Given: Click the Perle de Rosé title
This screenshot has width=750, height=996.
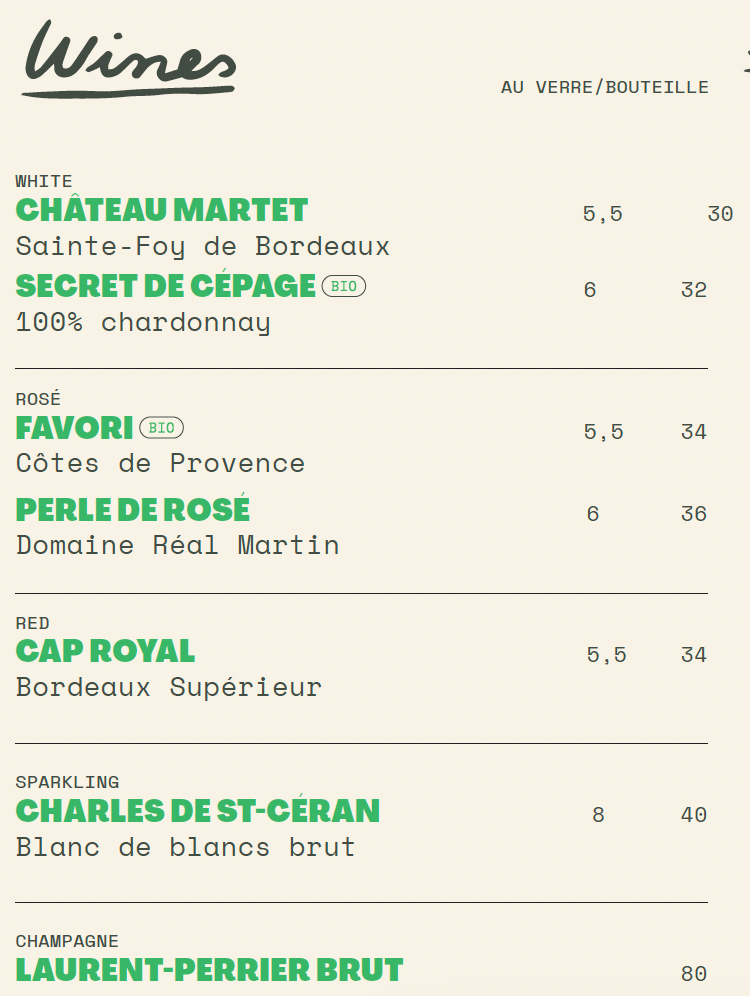Looking at the screenshot, I should tap(133, 509).
